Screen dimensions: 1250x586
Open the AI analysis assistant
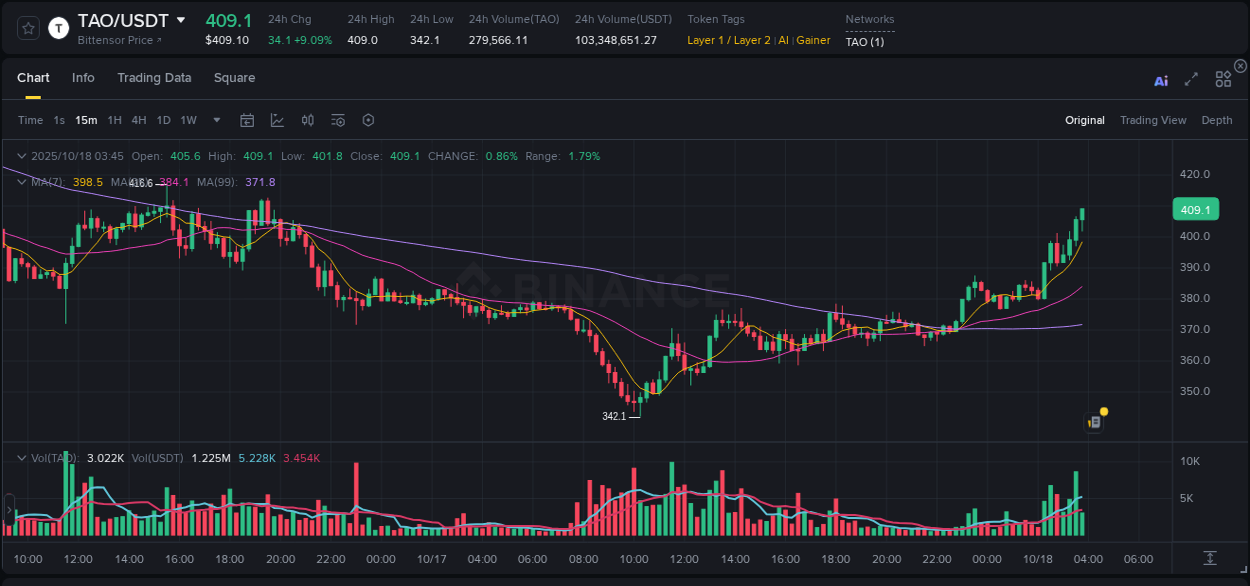pyautogui.click(x=1161, y=80)
